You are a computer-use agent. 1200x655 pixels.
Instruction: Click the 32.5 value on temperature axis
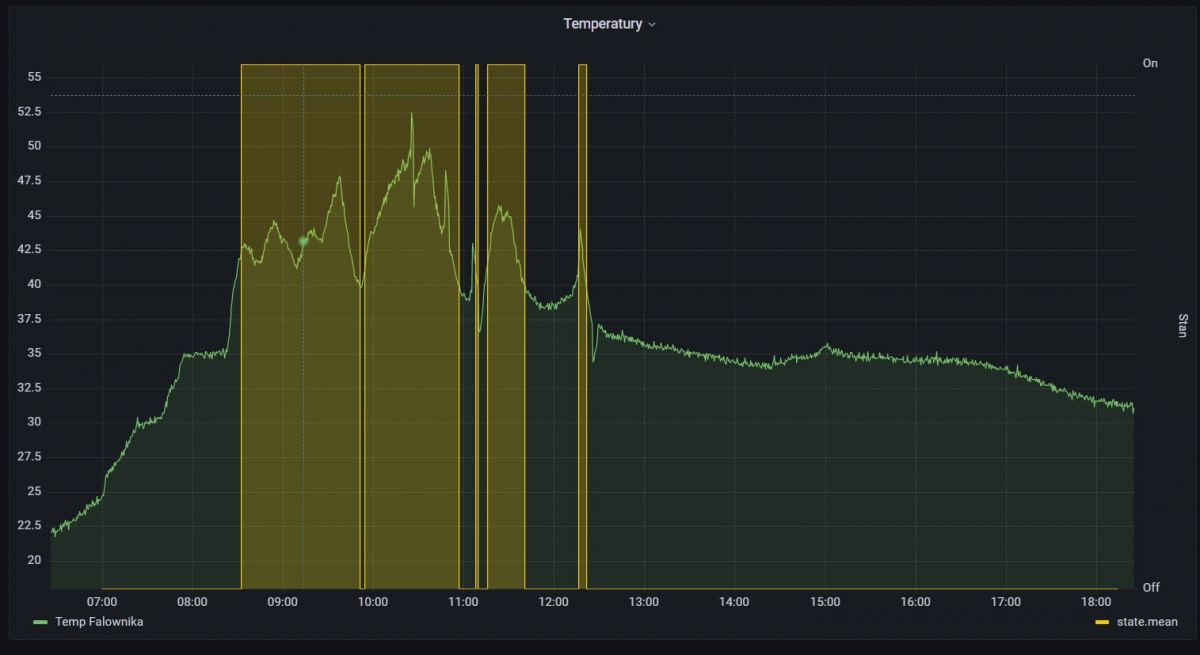click(x=29, y=388)
